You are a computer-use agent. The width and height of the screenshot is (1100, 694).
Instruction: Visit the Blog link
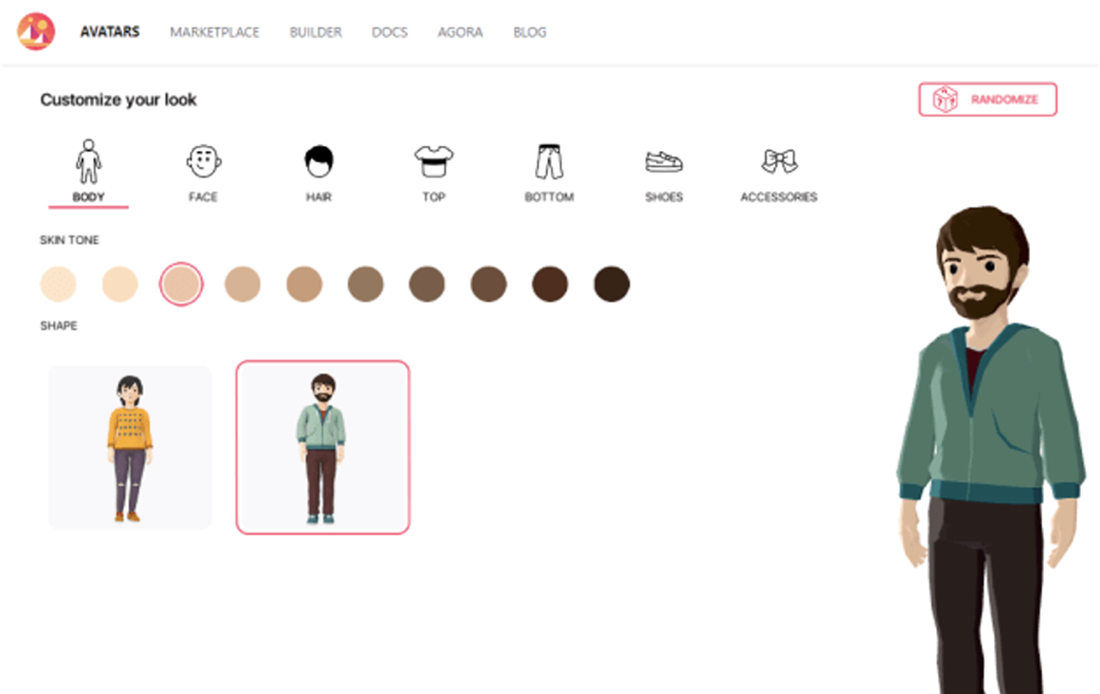pos(529,32)
